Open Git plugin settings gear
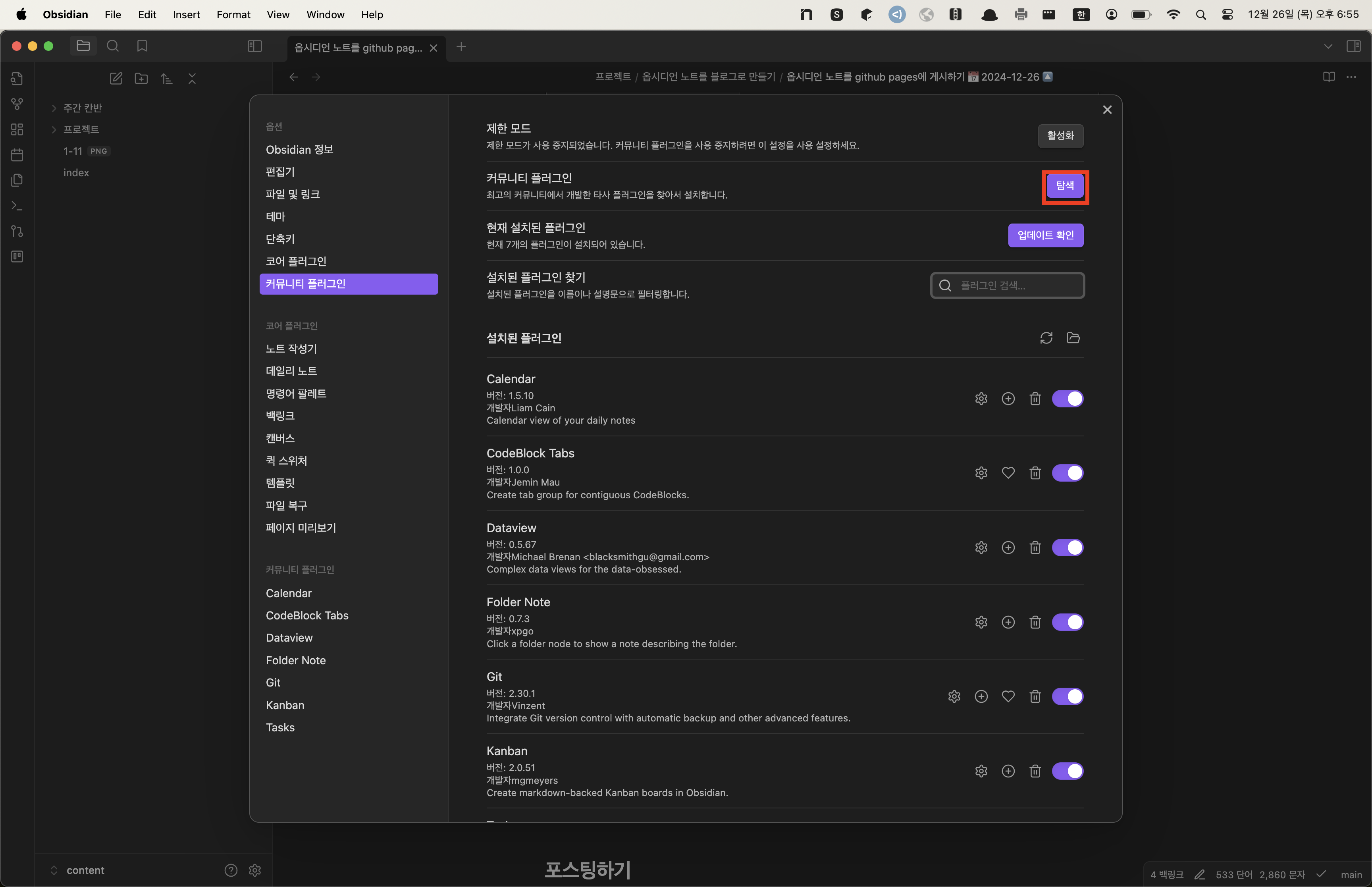This screenshot has width=1372, height=887. (954, 696)
